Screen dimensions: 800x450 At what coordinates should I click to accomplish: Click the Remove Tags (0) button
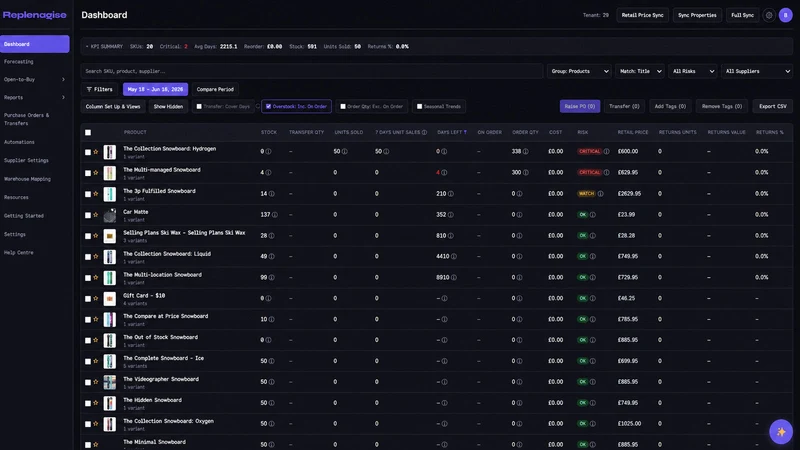[x=721, y=107]
